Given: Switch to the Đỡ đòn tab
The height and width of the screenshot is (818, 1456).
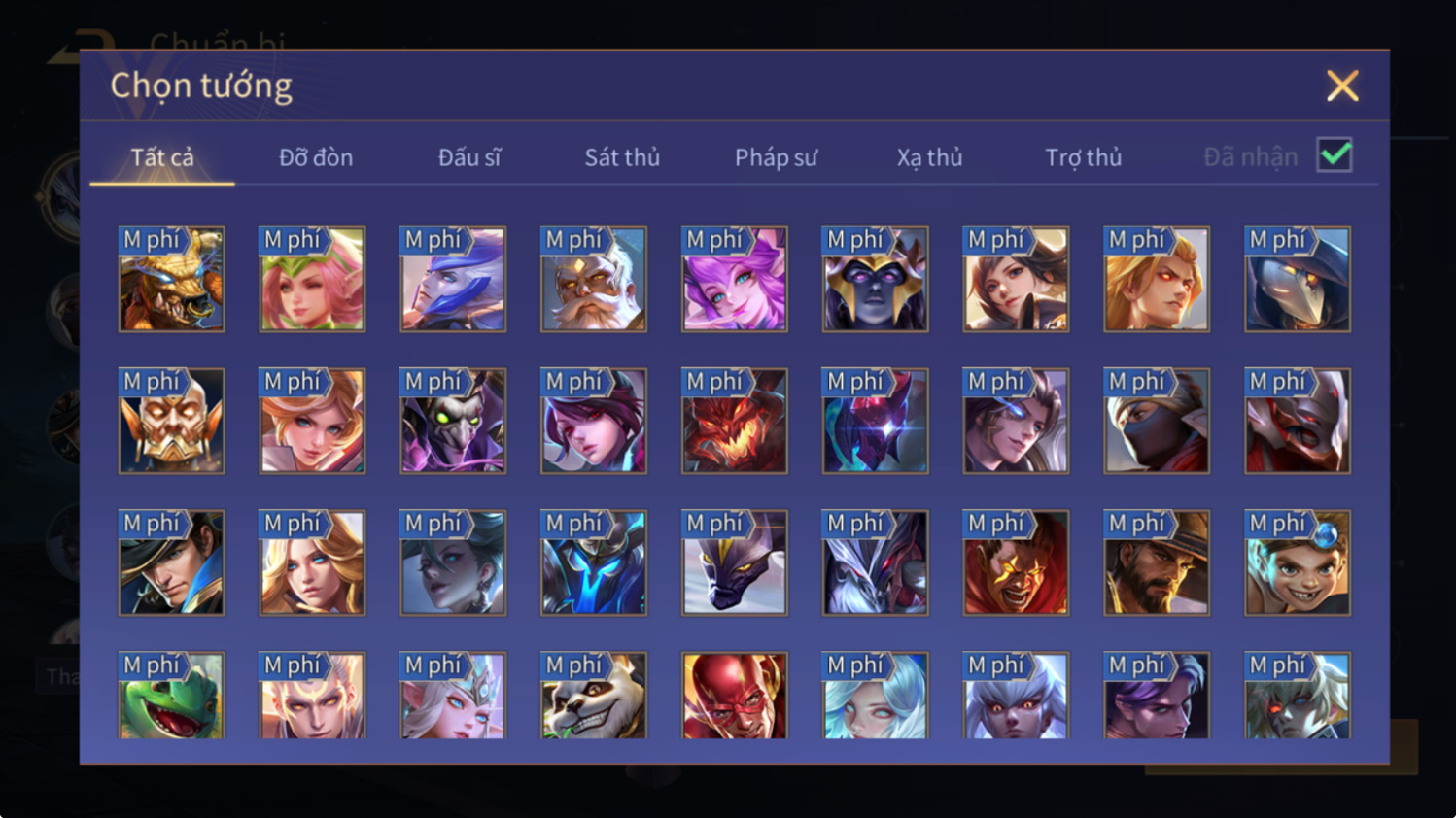Looking at the screenshot, I should [316, 157].
